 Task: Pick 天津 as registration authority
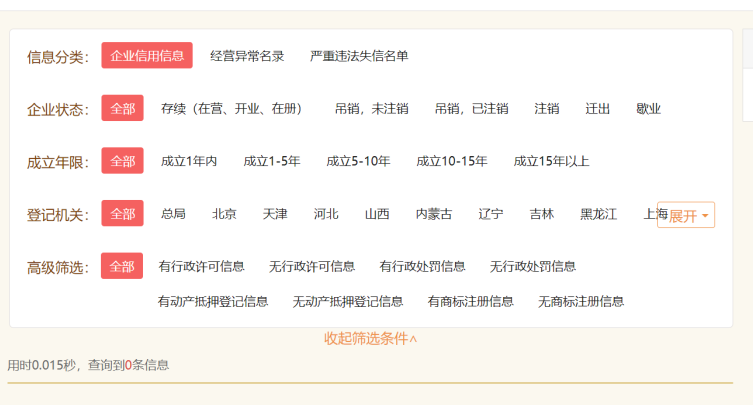[275, 214]
